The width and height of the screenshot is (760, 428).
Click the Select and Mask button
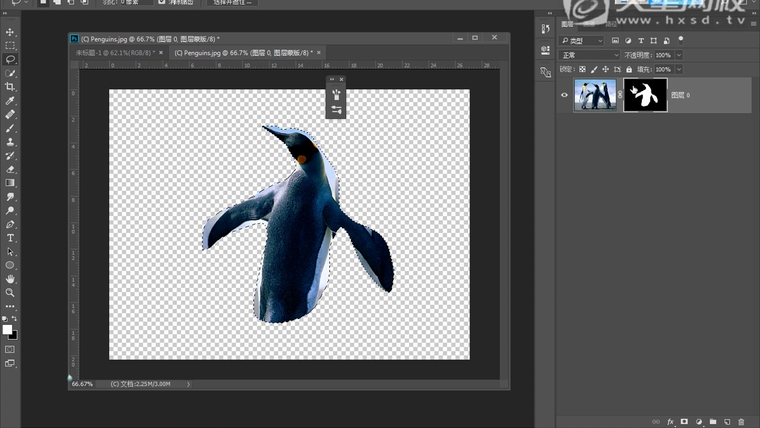pyautogui.click(x=233, y=3)
